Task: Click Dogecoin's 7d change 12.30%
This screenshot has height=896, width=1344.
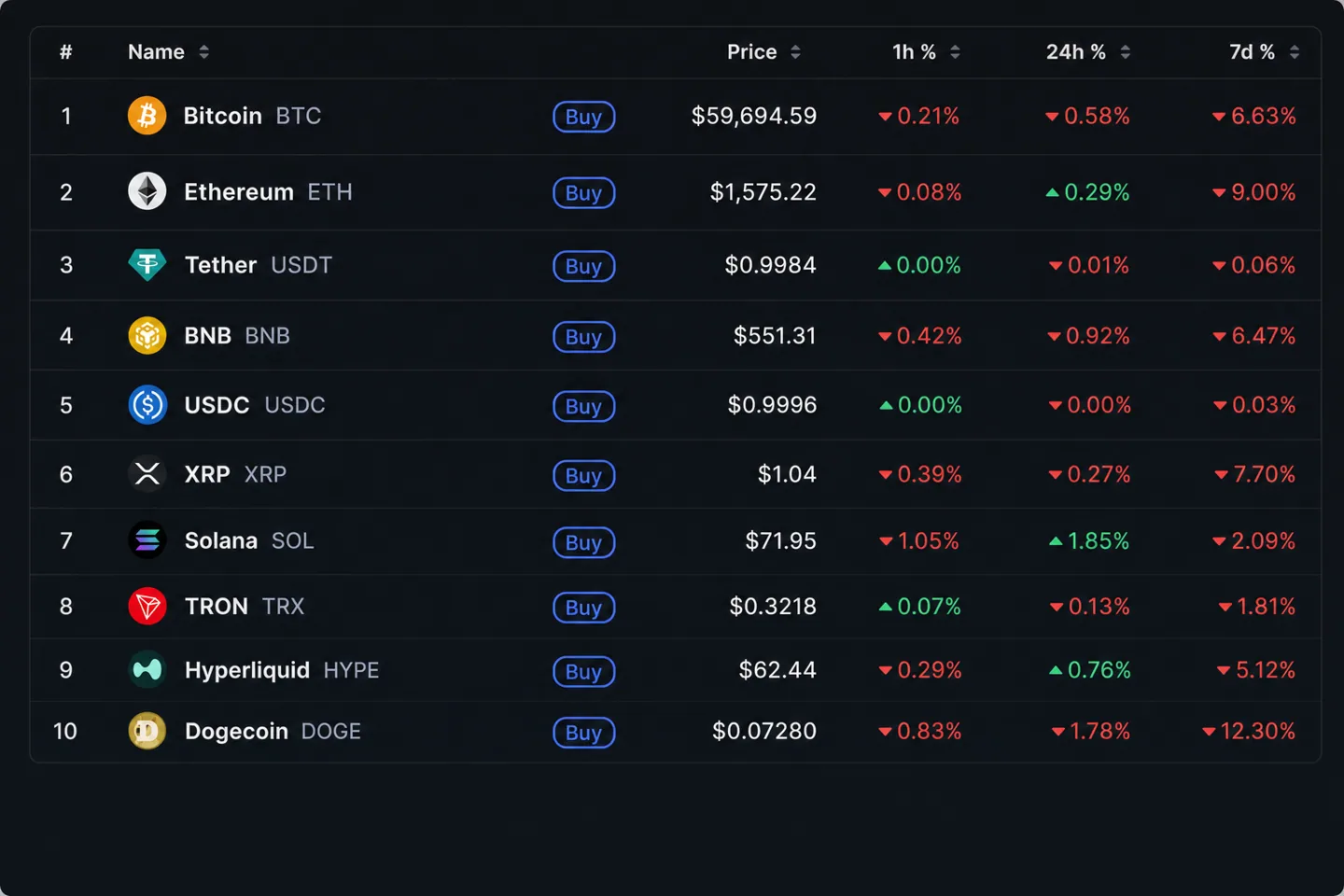Action: click(1249, 731)
